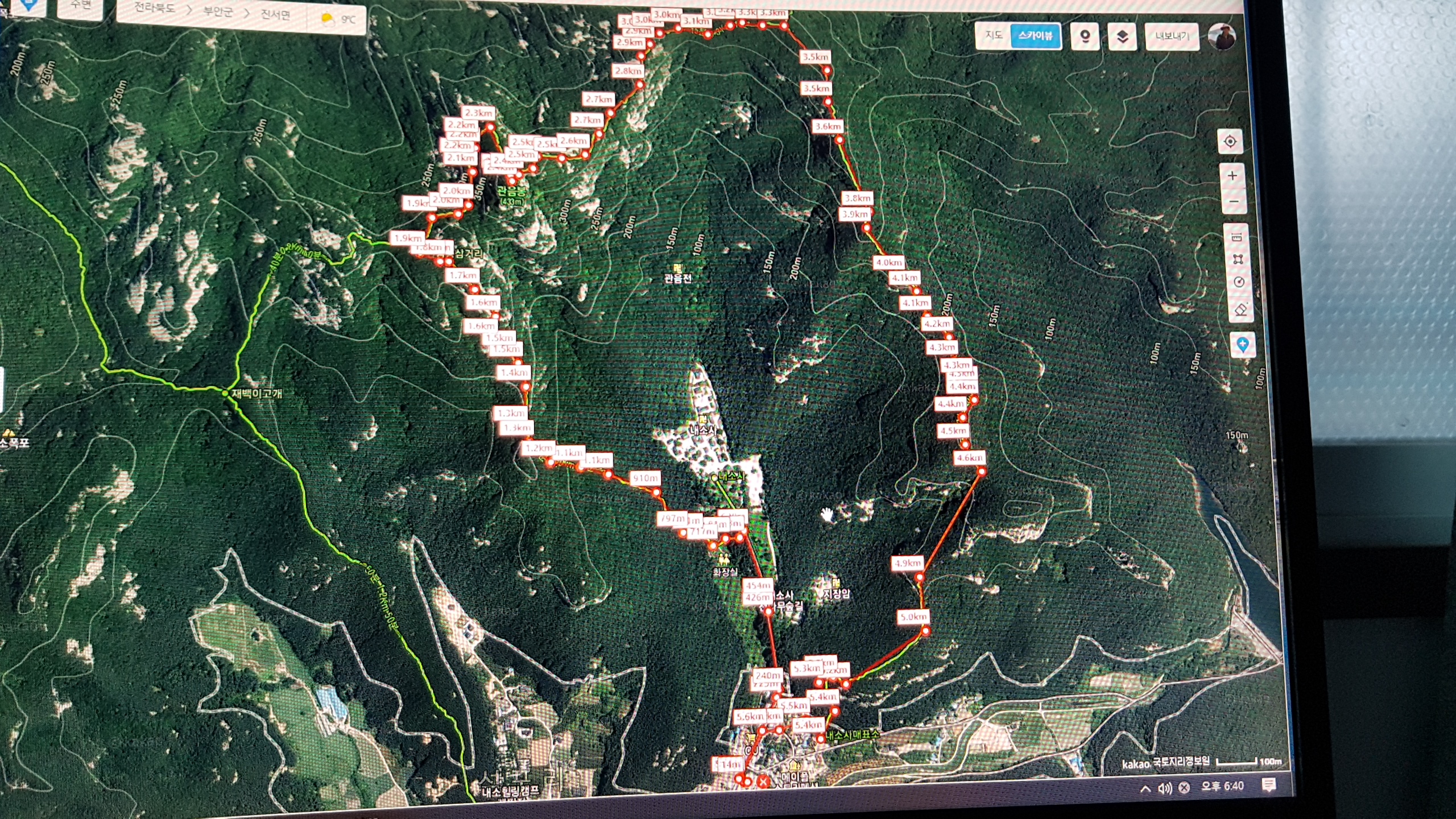Open the map layers panel
This screenshot has width=1456, height=819.
pyautogui.click(x=1122, y=38)
